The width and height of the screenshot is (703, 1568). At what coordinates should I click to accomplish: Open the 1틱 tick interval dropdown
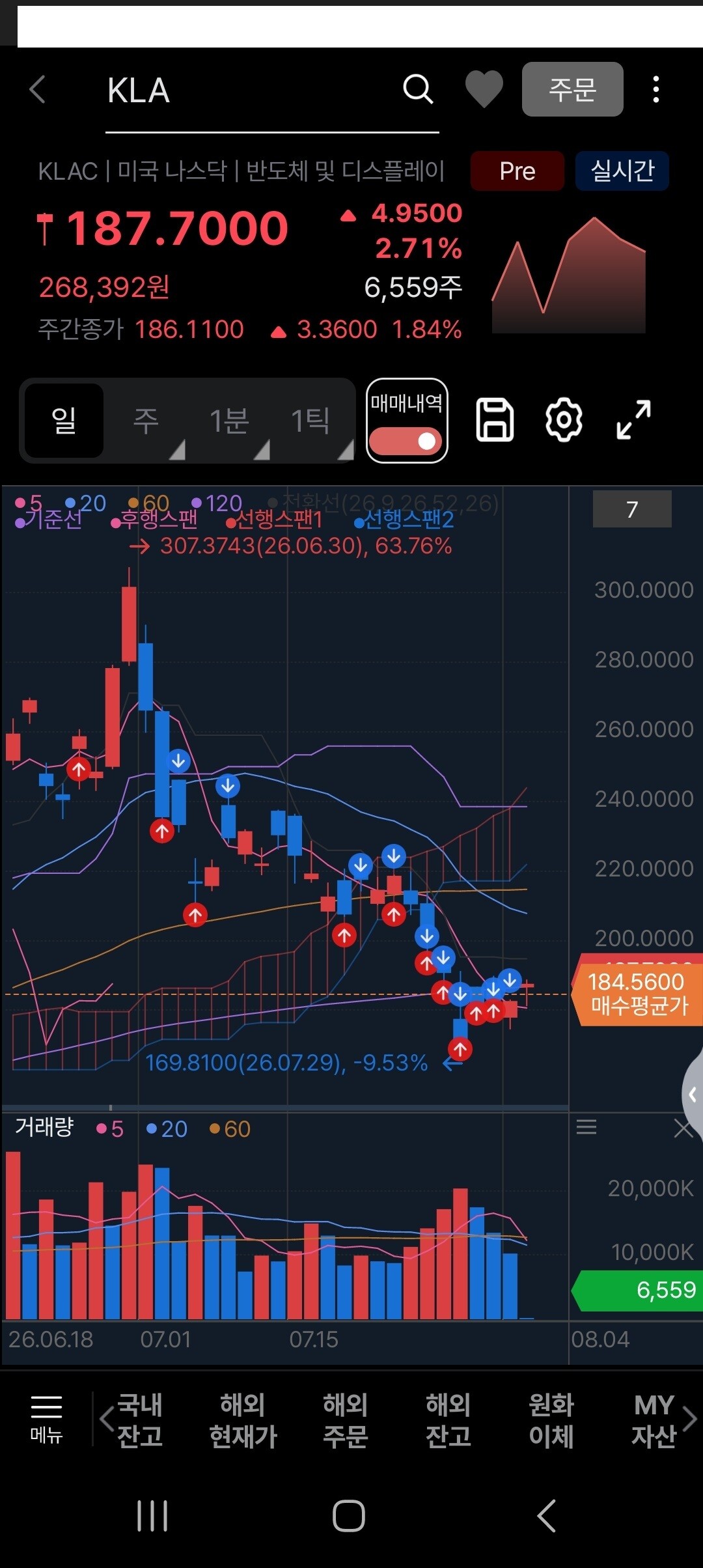pos(311,421)
